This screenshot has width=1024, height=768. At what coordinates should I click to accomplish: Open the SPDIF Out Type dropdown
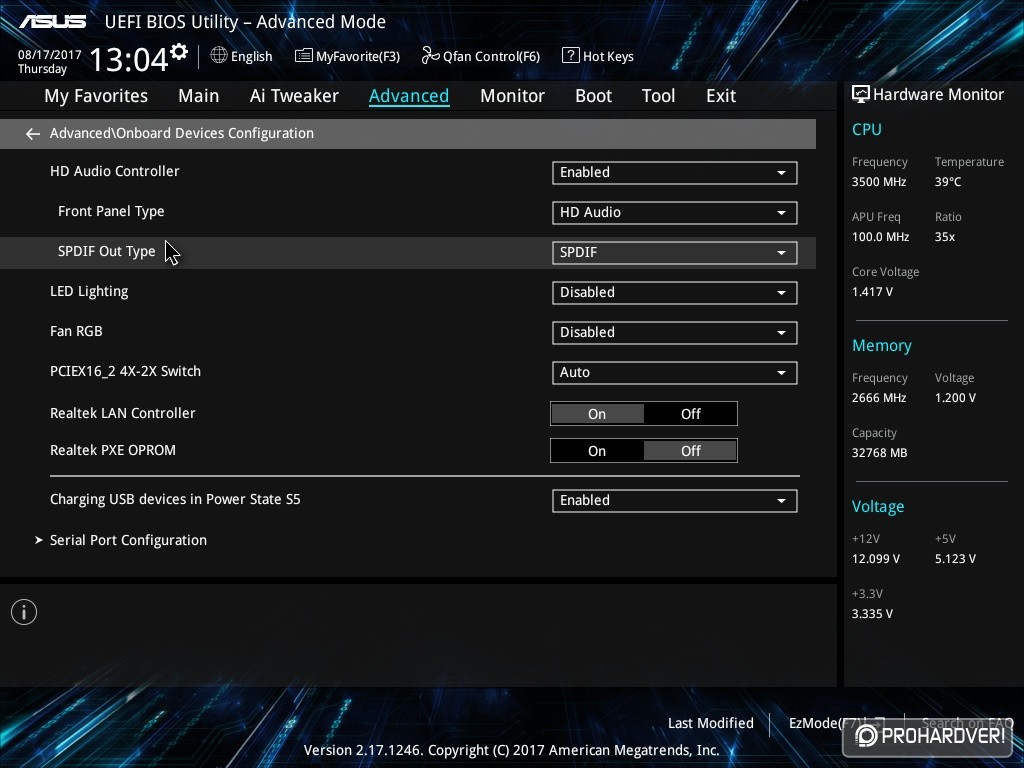tap(675, 253)
